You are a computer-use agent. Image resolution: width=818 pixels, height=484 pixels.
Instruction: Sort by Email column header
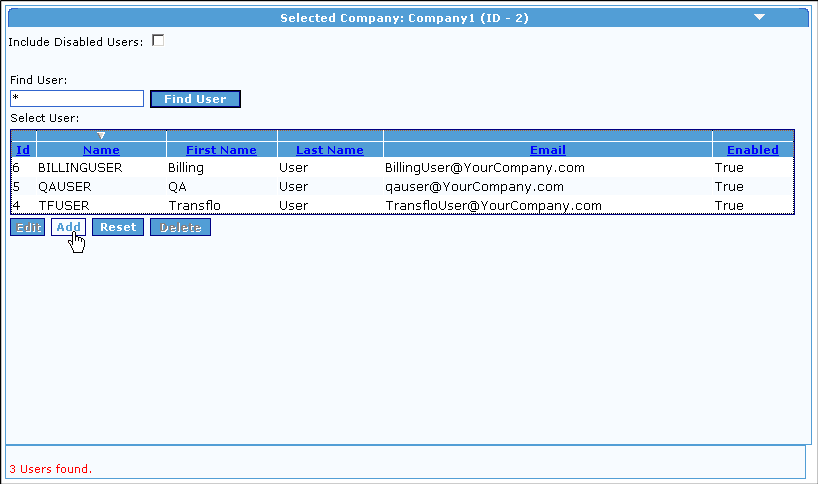[x=548, y=150]
